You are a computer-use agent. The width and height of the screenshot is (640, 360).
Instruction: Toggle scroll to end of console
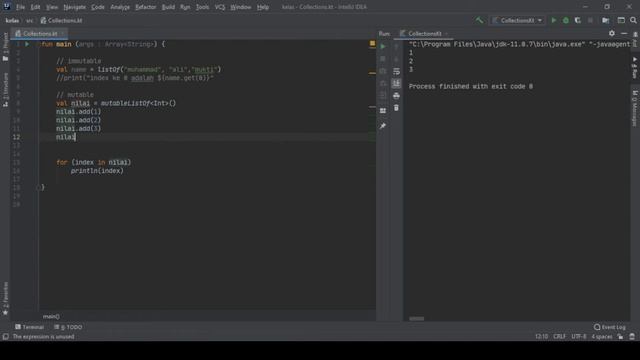click(x=396, y=83)
